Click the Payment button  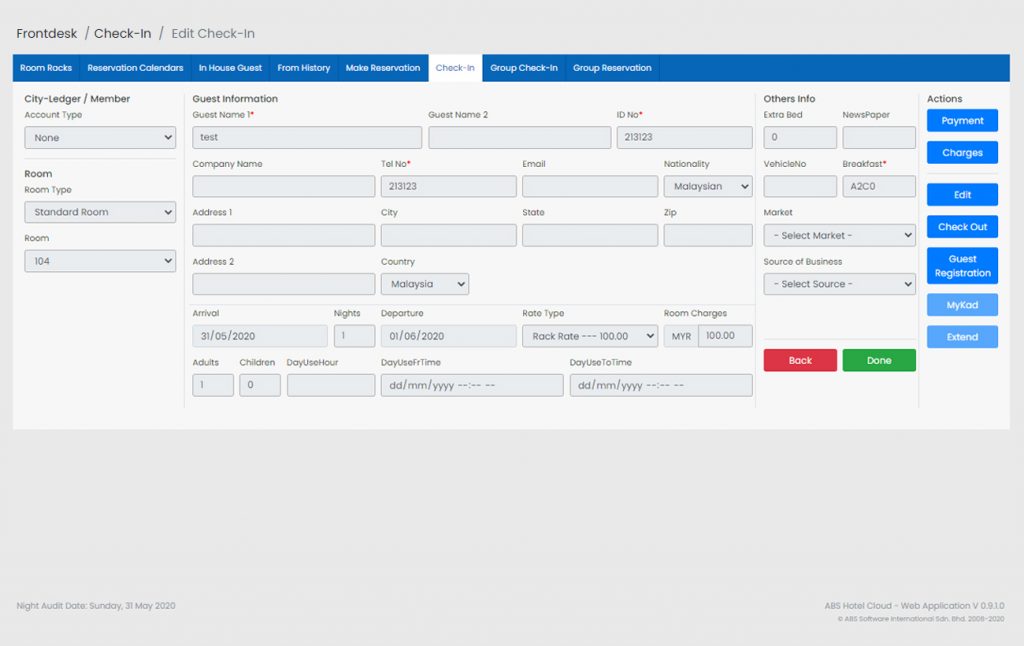pos(962,121)
